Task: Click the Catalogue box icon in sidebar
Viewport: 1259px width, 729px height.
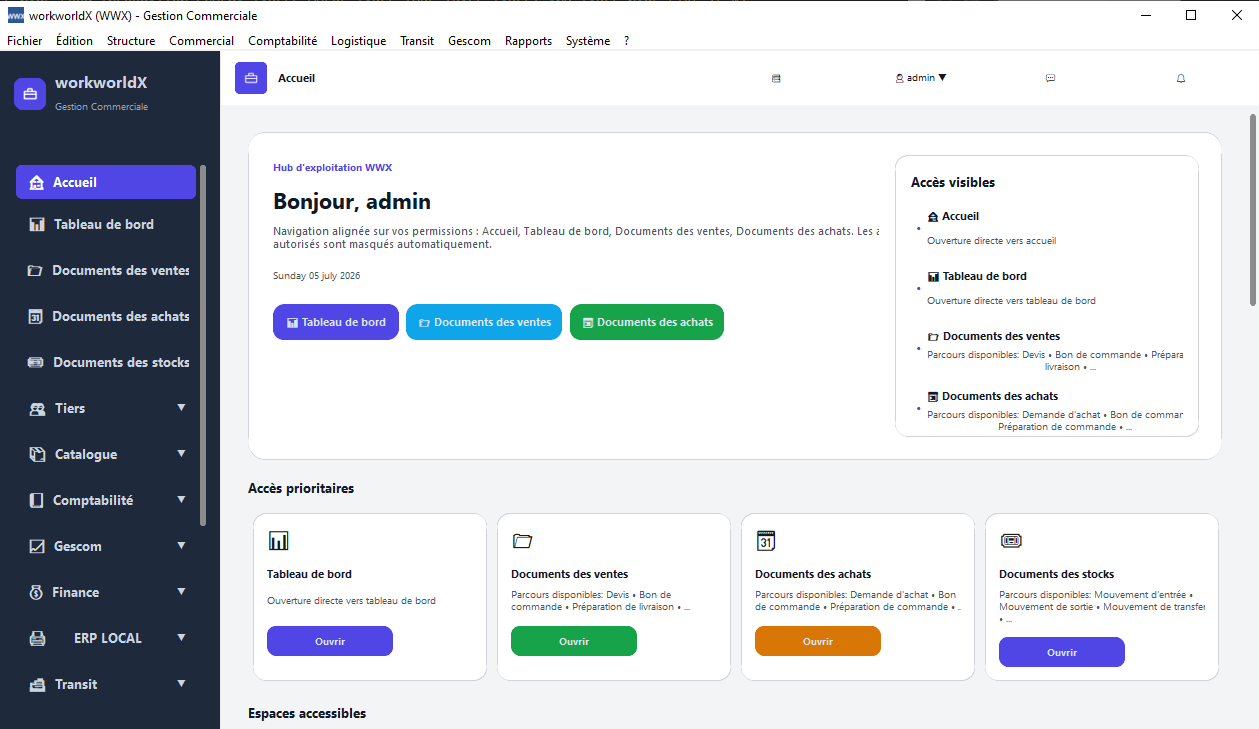Action: tap(37, 455)
